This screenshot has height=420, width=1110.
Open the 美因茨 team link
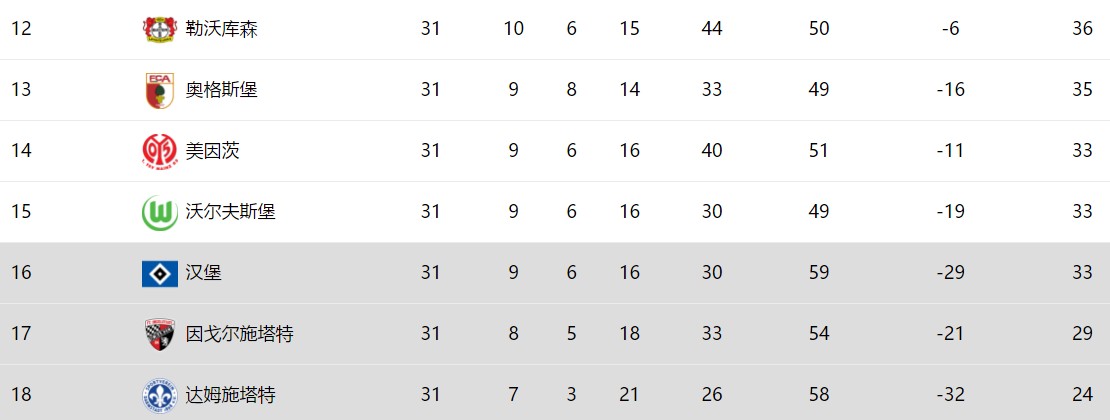coord(212,151)
